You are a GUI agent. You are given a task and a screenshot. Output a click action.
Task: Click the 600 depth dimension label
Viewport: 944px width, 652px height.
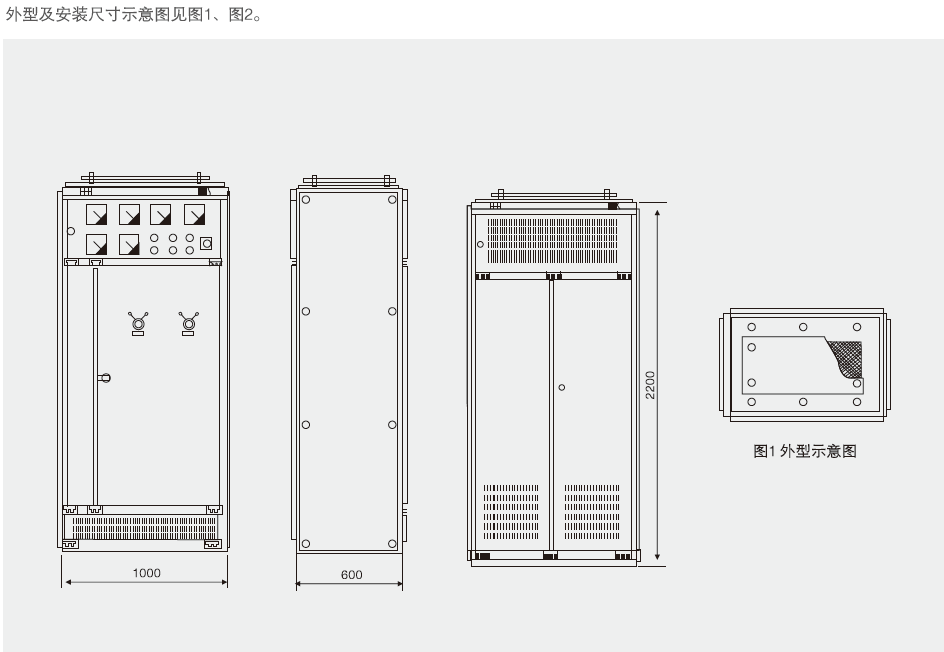pyautogui.click(x=351, y=575)
